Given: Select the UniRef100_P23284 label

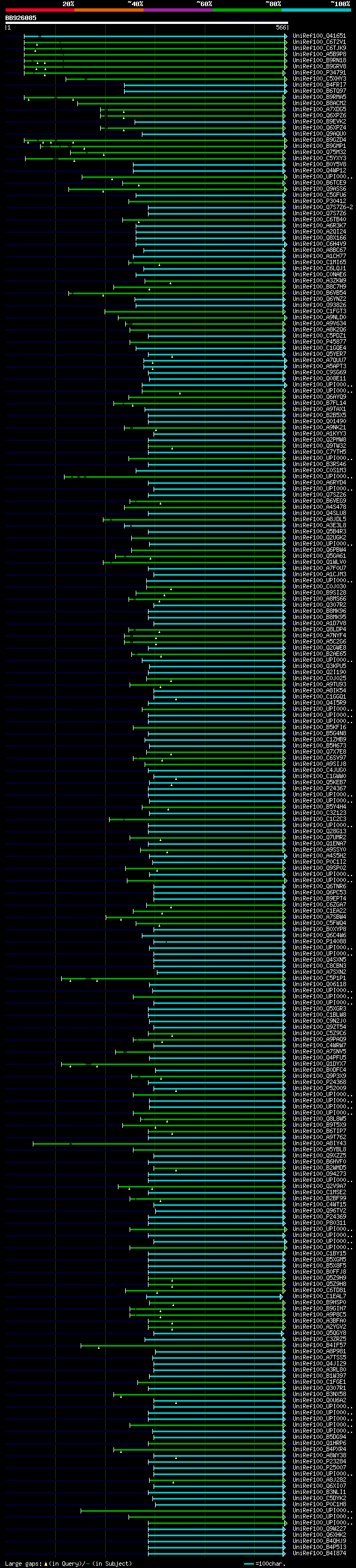Looking at the screenshot, I should tap(319, 1461).
